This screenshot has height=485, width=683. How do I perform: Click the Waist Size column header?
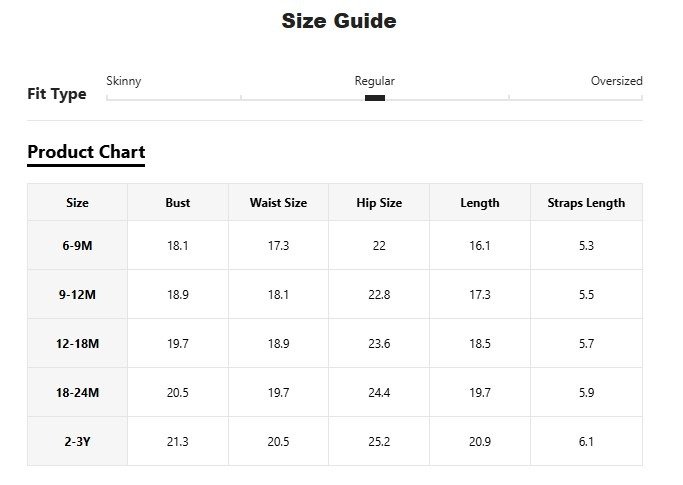click(278, 203)
